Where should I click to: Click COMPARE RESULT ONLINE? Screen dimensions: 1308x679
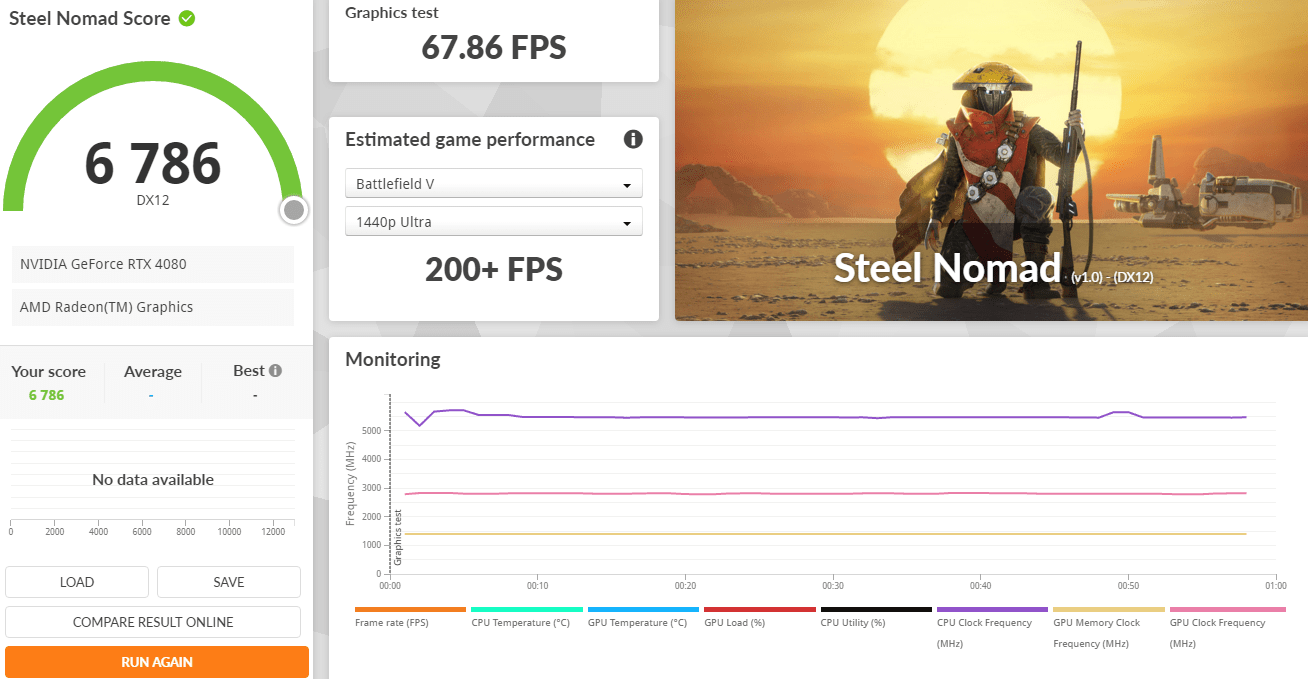[x=153, y=622]
